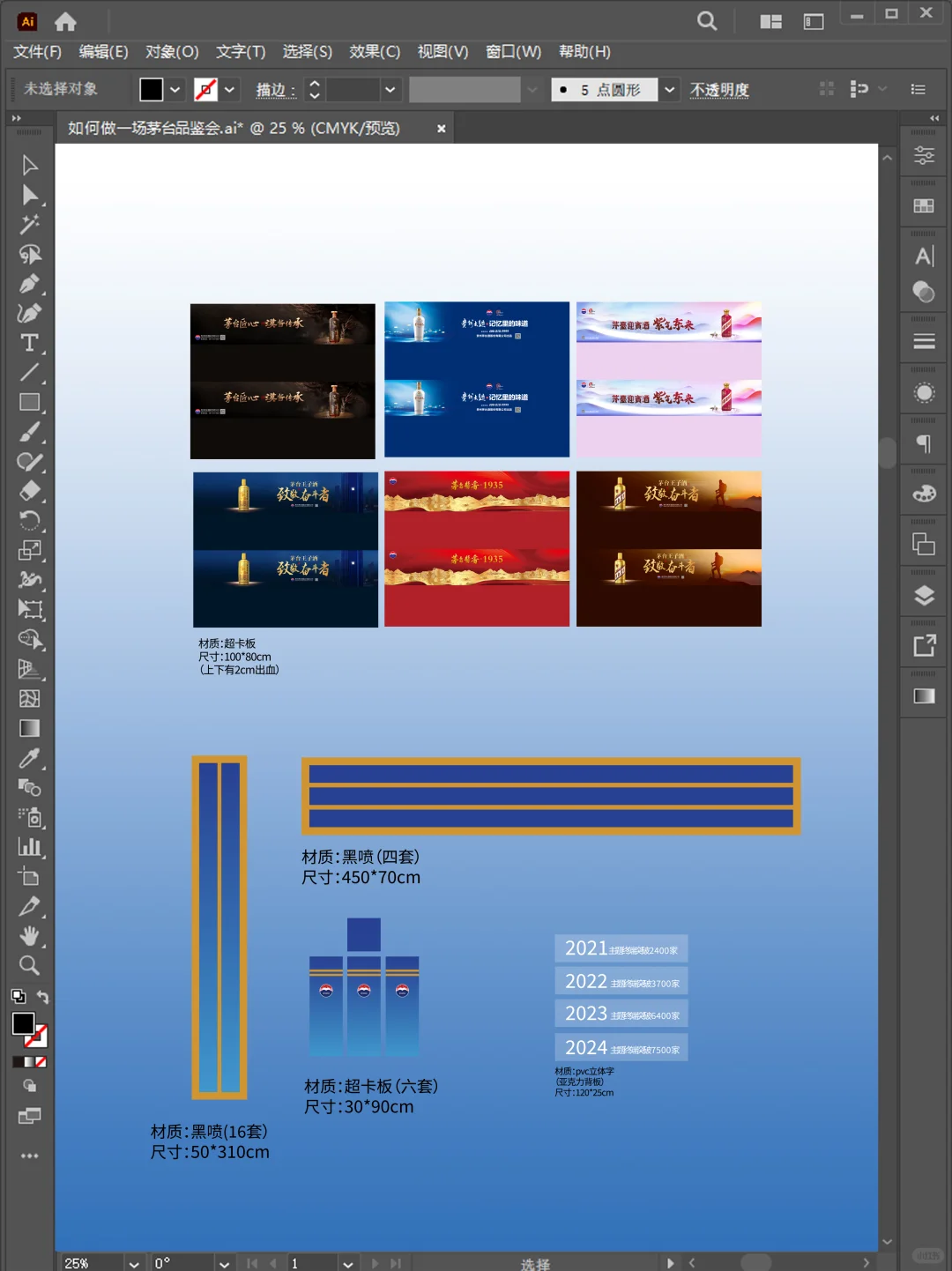Select the Eyedropper tool
952x1271 pixels.
point(30,758)
